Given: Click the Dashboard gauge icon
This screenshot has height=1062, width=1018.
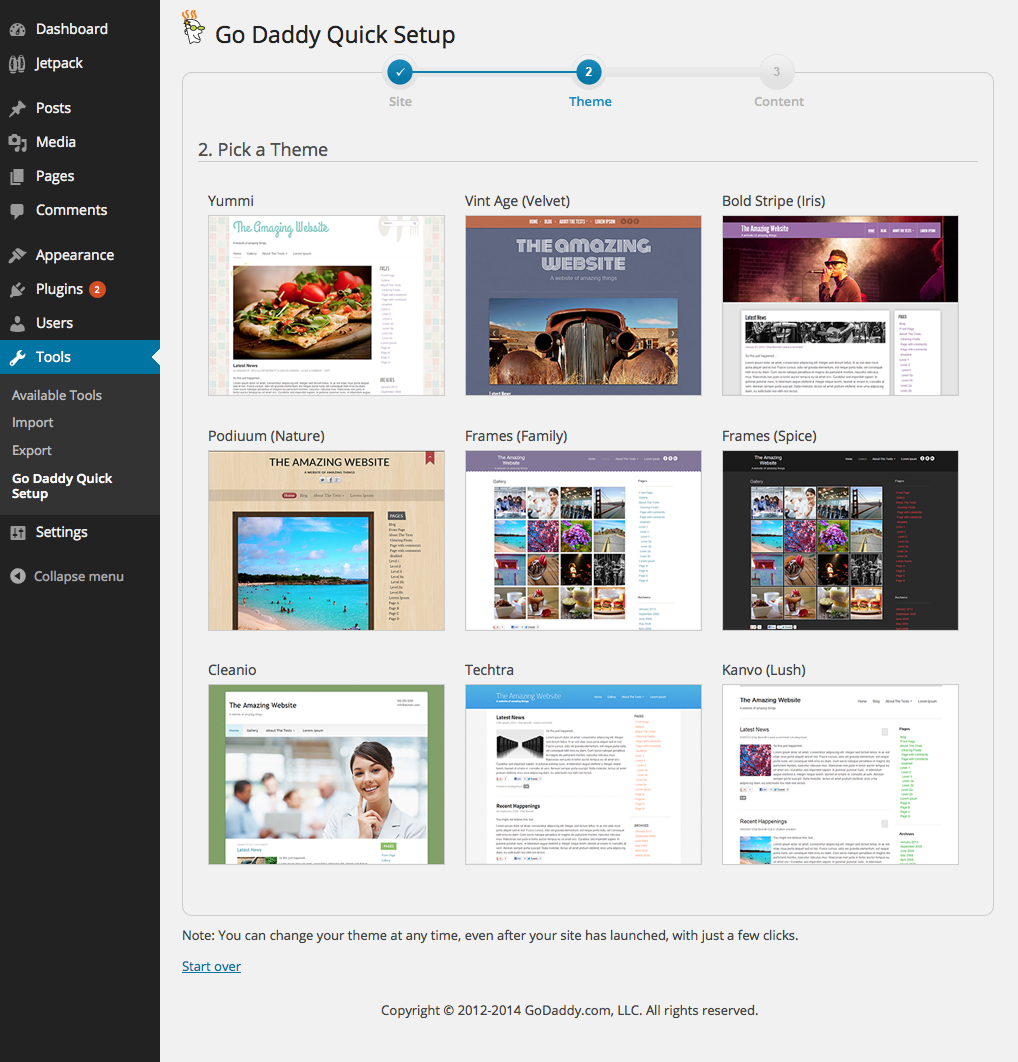Looking at the screenshot, I should click(17, 30).
